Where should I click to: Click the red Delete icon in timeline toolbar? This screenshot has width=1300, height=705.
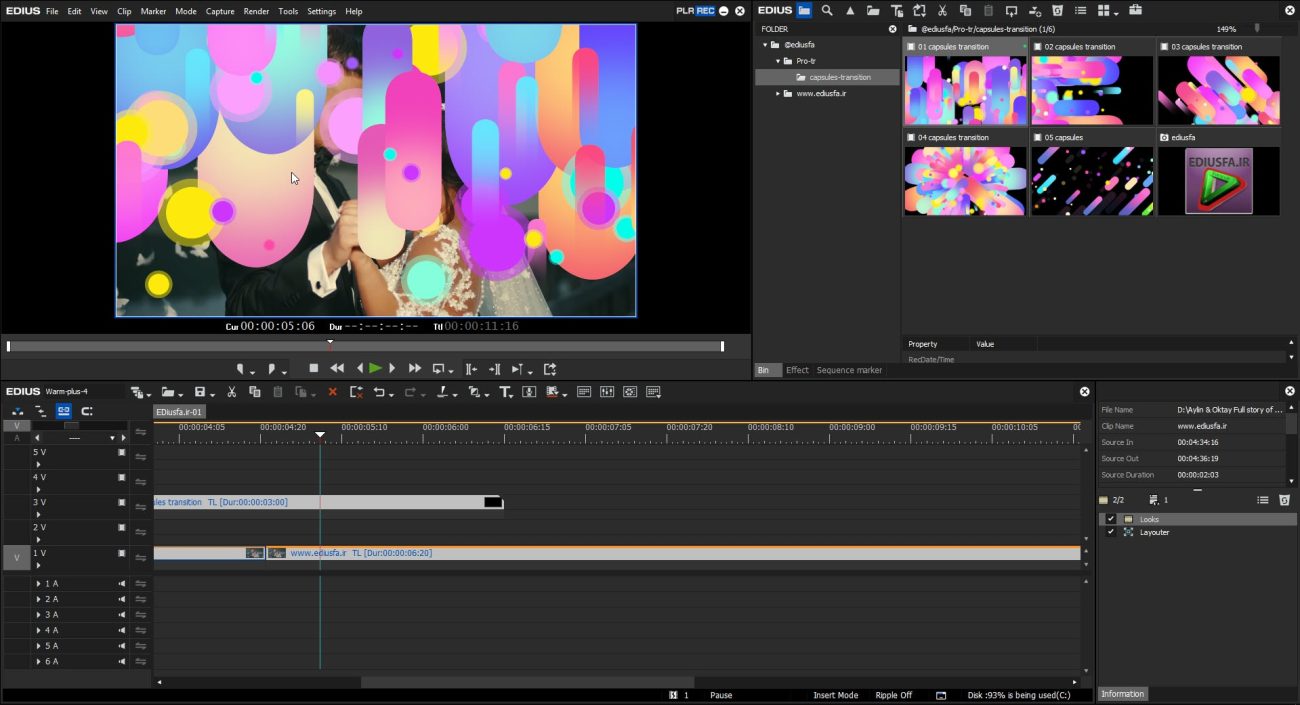[x=332, y=392]
